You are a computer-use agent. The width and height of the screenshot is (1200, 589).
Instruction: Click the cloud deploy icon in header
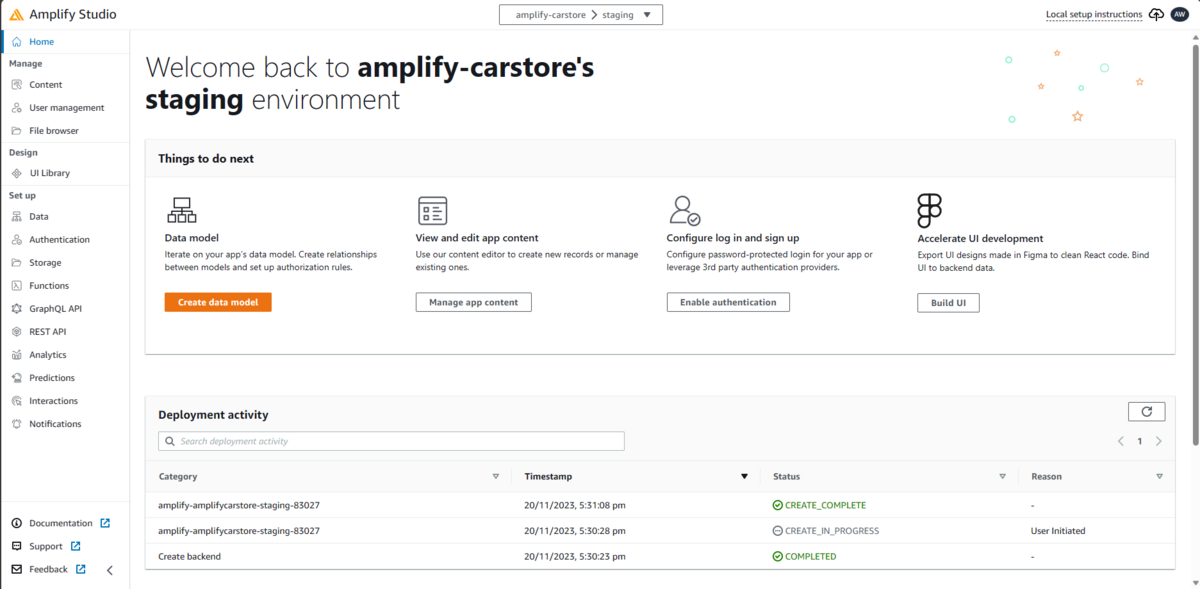(x=1156, y=14)
